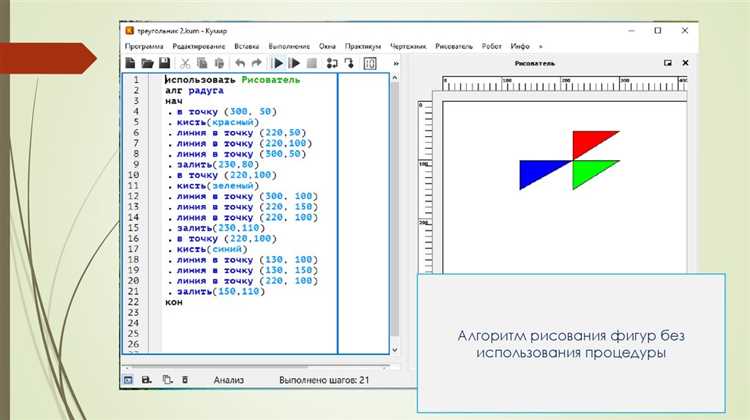Maximize the Кумир window
This screenshot has height=420, width=750.
point(658,30)
